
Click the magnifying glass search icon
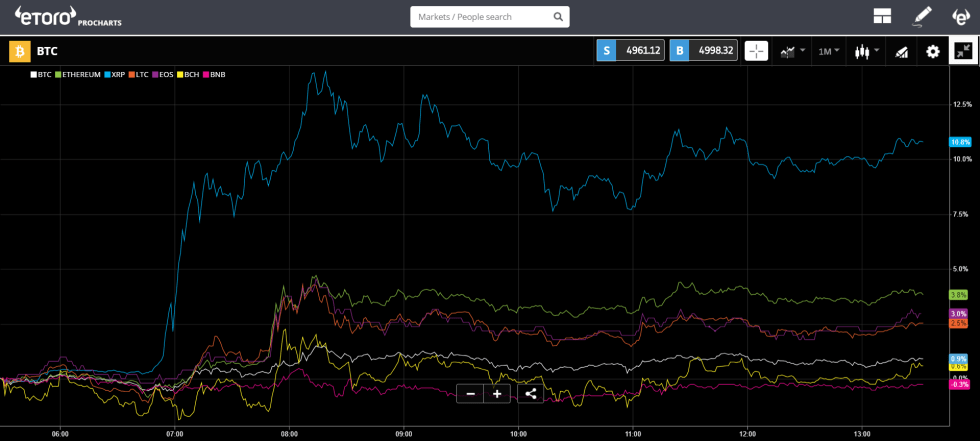(558, 17)
